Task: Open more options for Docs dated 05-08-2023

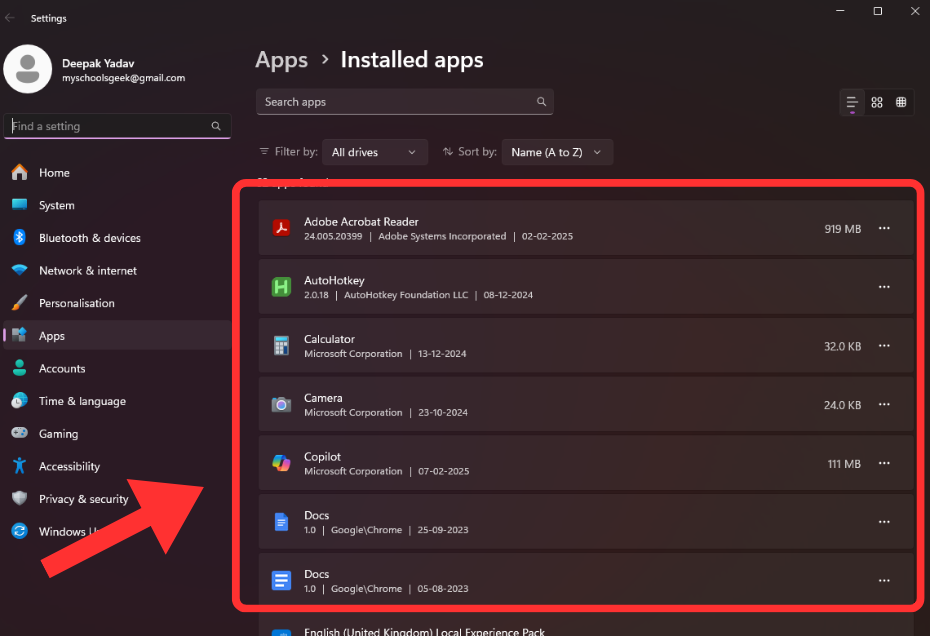Action: 884,581
